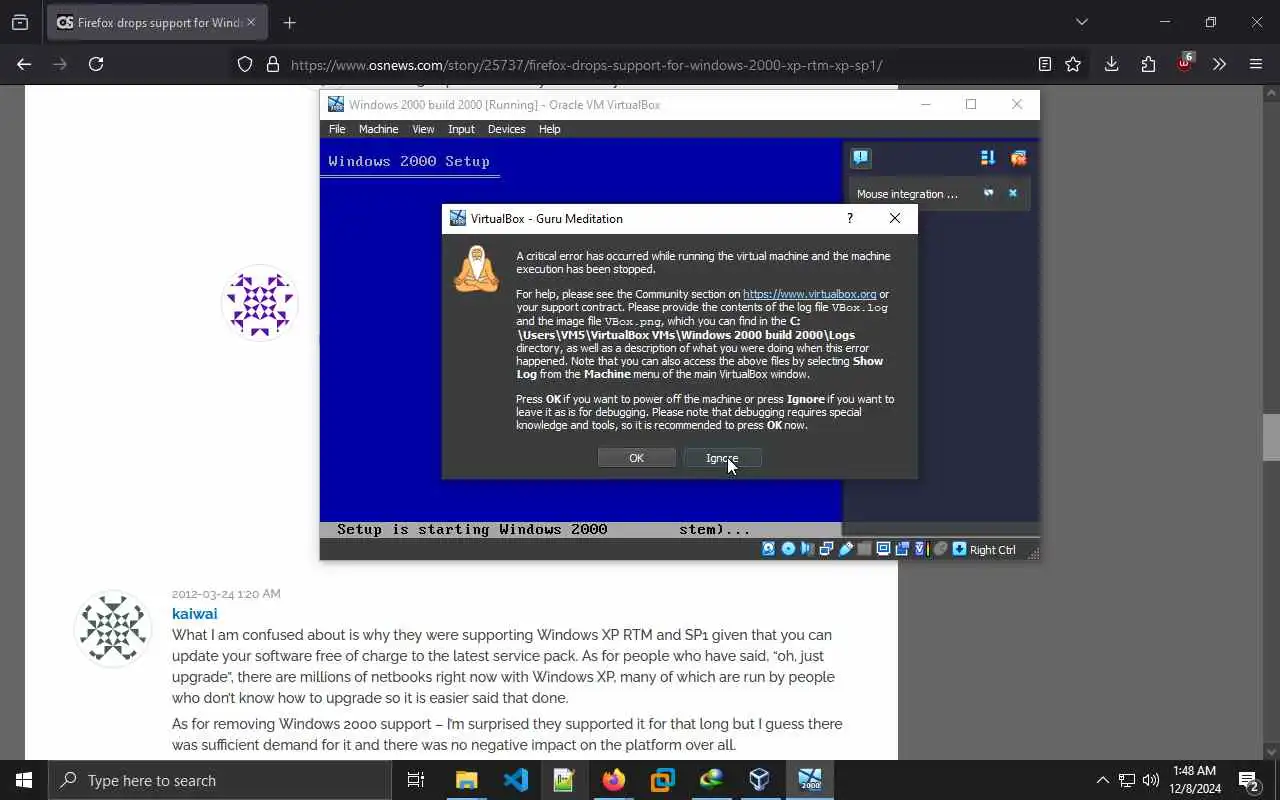Click the mouse integration status bar indicator
The height and width of the screenshot is (800, 1280).
pyautogui.click(x=940, y=549)
